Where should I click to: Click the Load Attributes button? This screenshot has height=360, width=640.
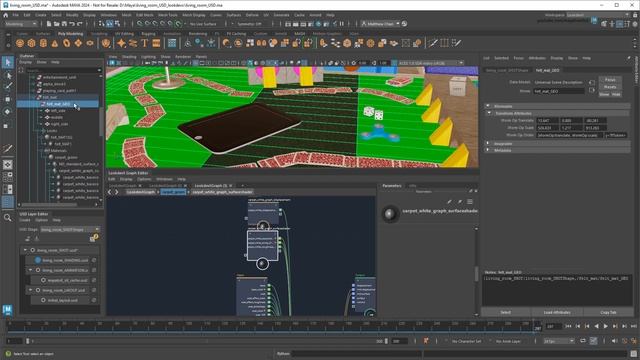click(x=557, y=312)
